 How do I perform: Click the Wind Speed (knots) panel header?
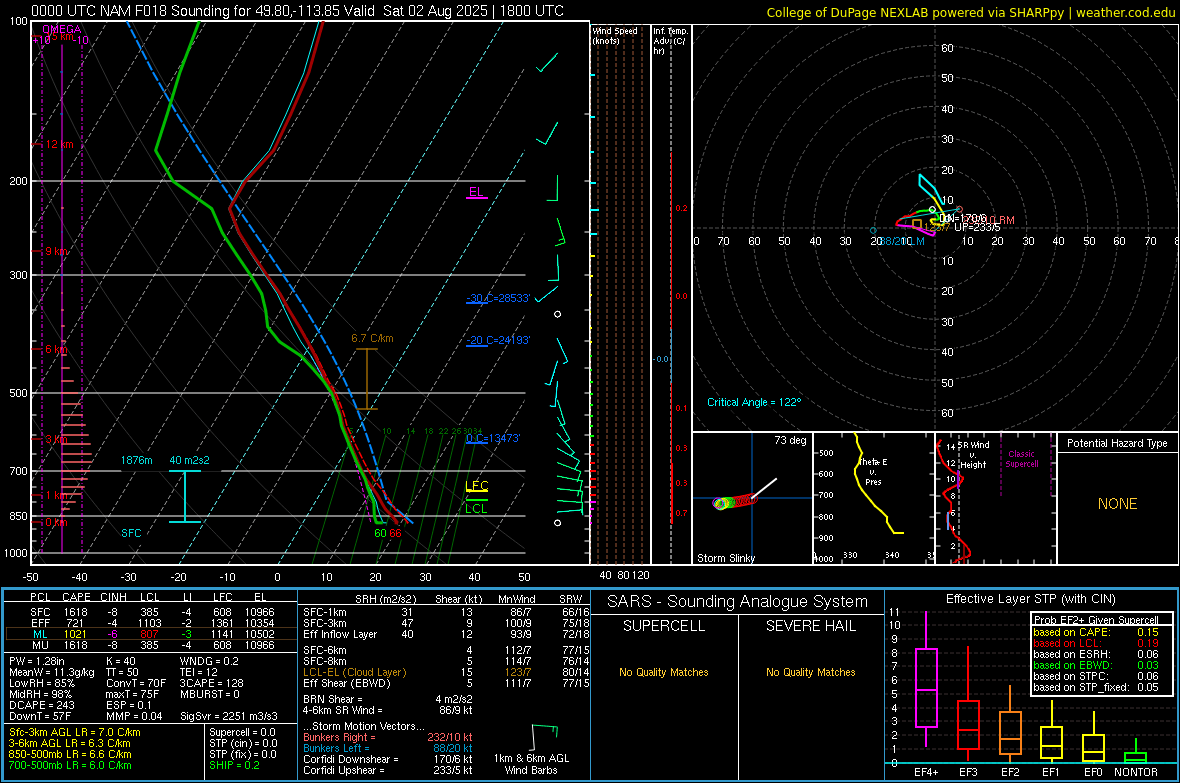pos(615,36)
